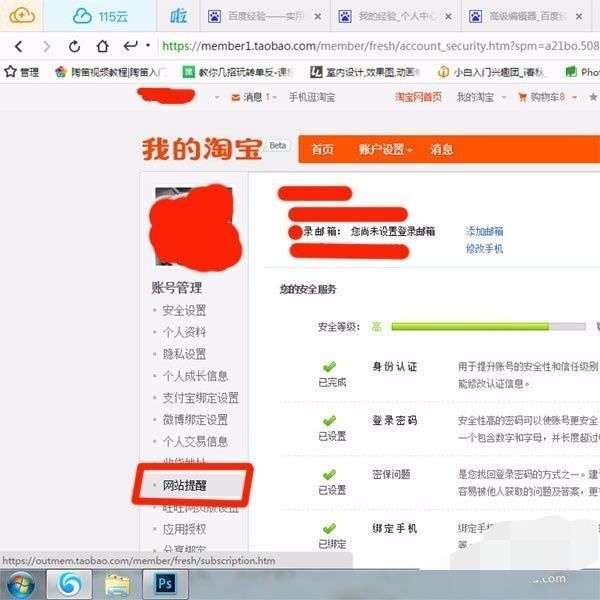
Task: Click the green security level bar
Action: click(489, 326)
